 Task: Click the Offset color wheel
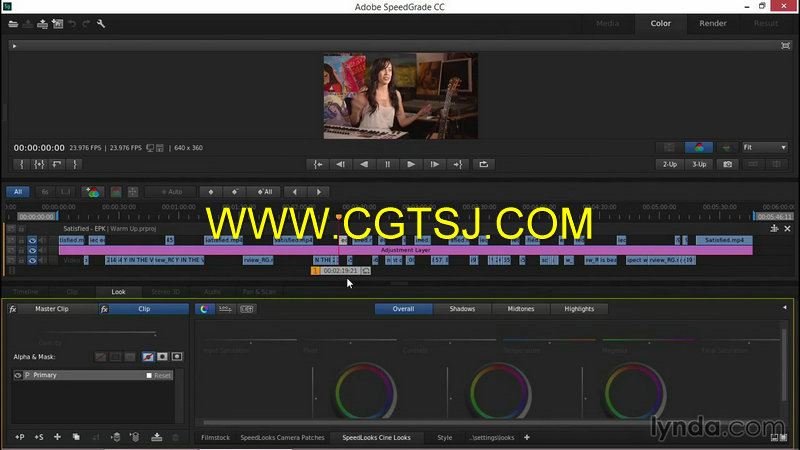364,393
